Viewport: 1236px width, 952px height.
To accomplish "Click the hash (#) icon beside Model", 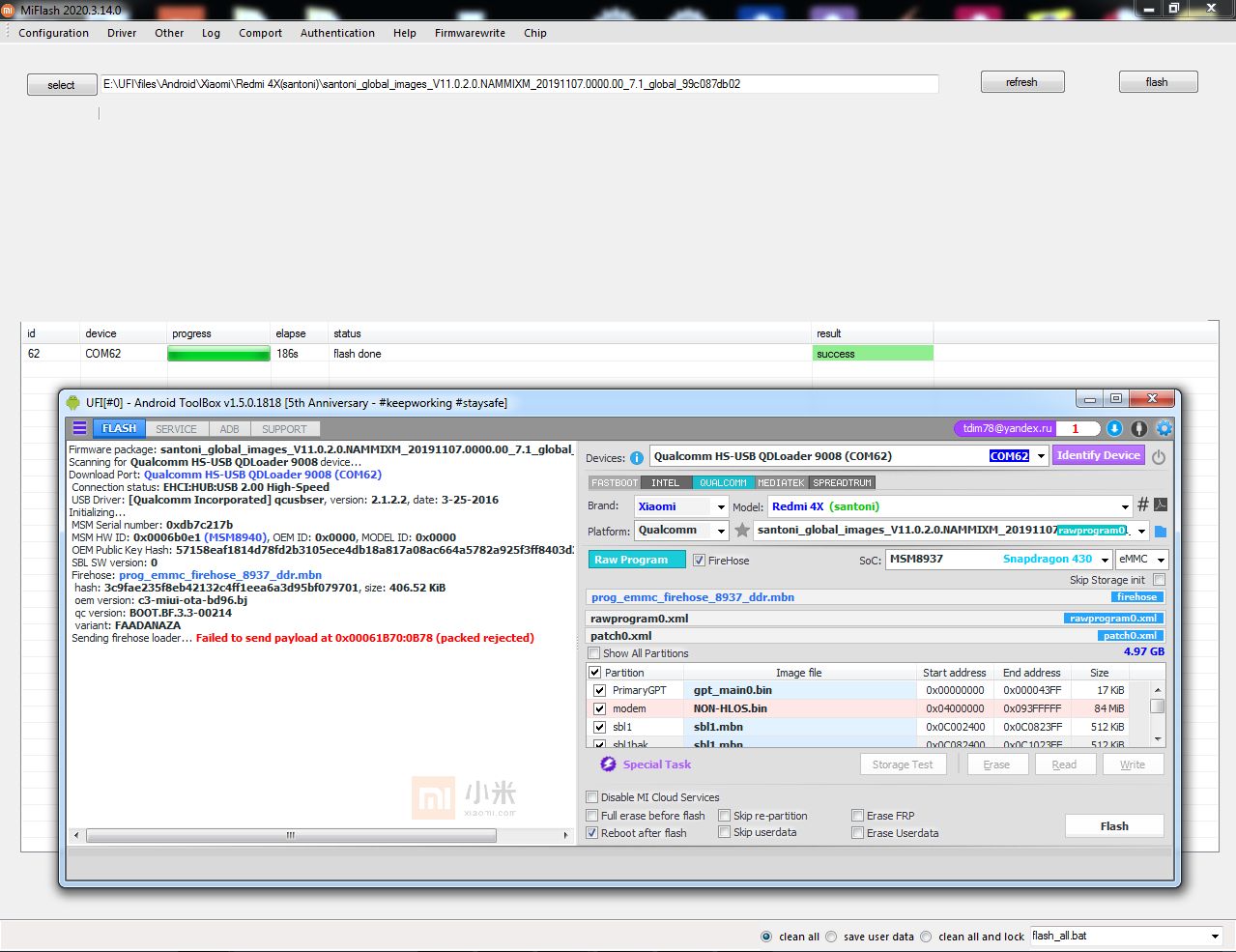I will coord(1143,505).
